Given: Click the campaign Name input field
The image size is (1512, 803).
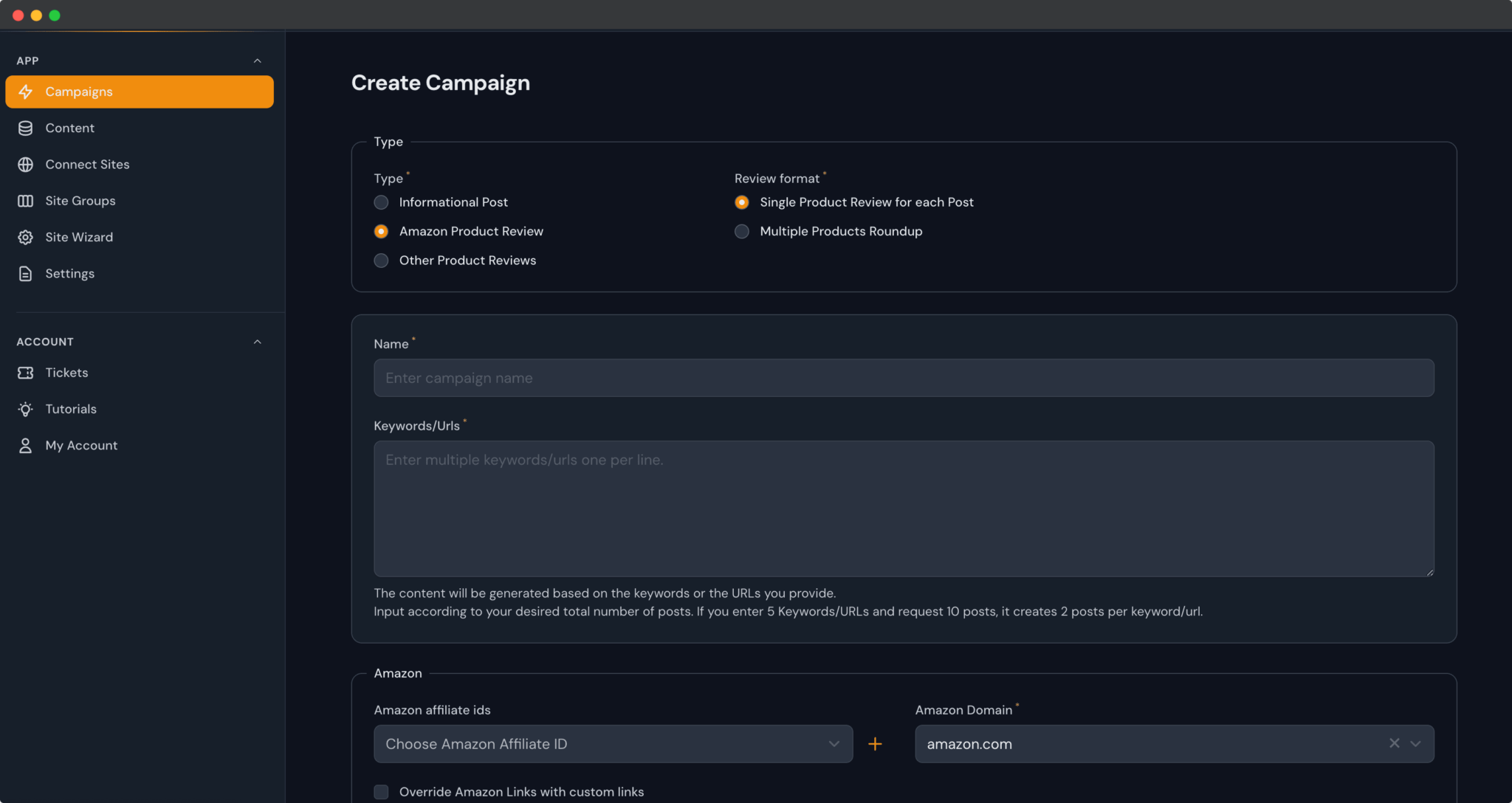Looking at the screenshot, I should [x=904, y=378].
